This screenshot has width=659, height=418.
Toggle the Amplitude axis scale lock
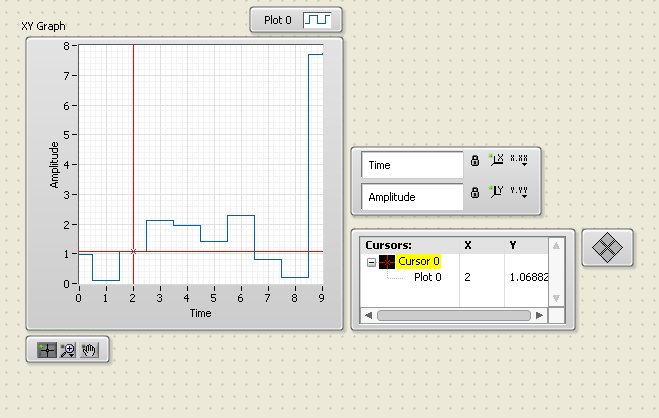point(474,192)
